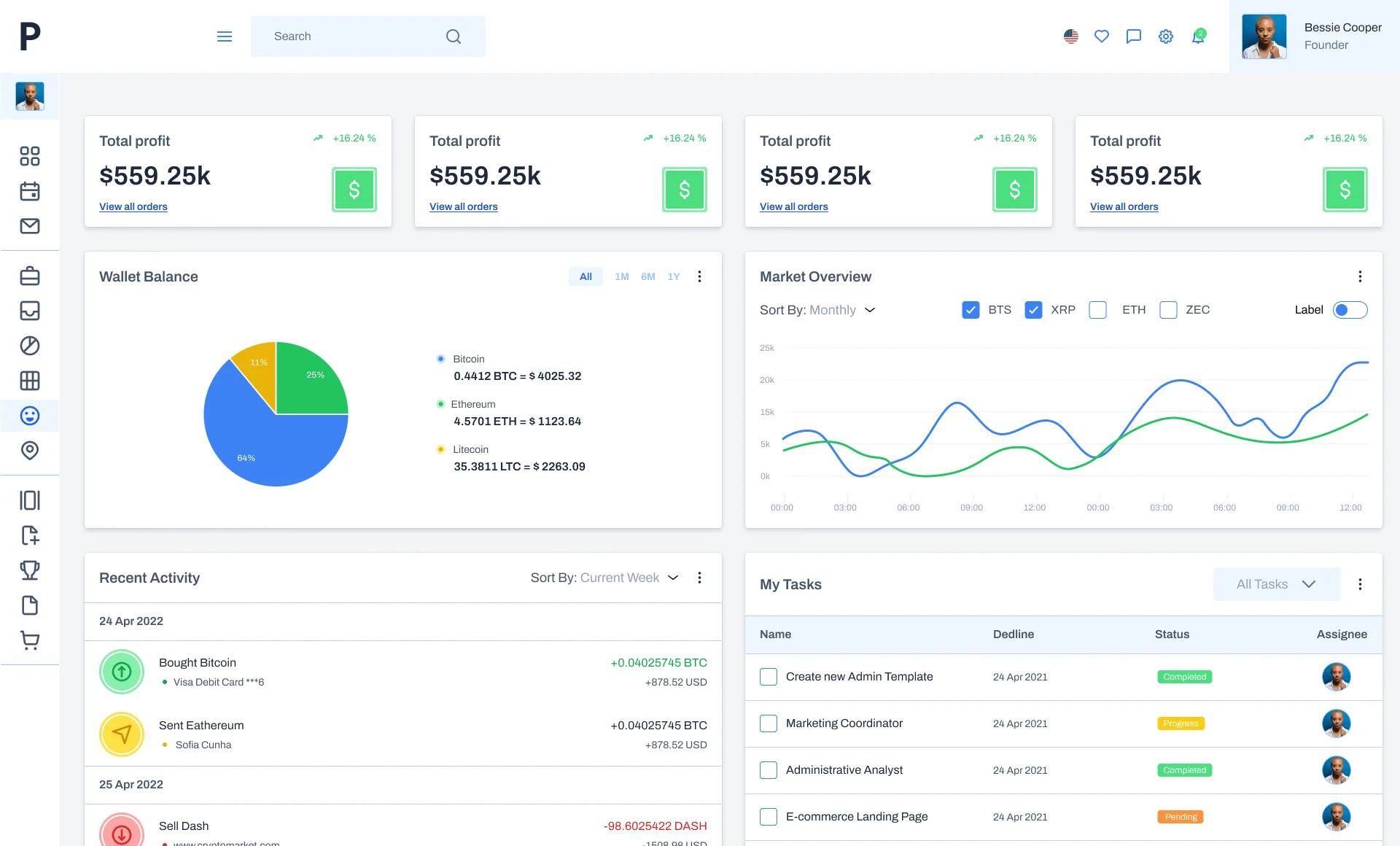Click View all orders on first profit card
The height and width of the screenshot is (846, 1400).
[x=133, y=206]
